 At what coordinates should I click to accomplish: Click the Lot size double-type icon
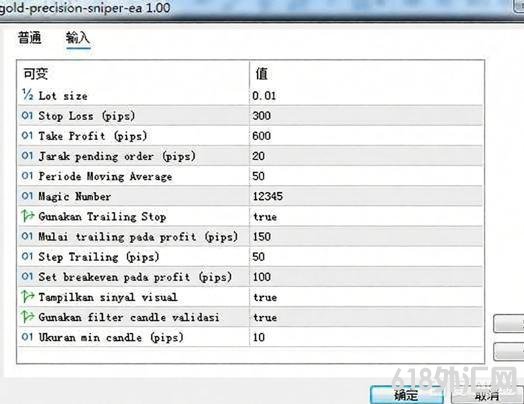27,95
